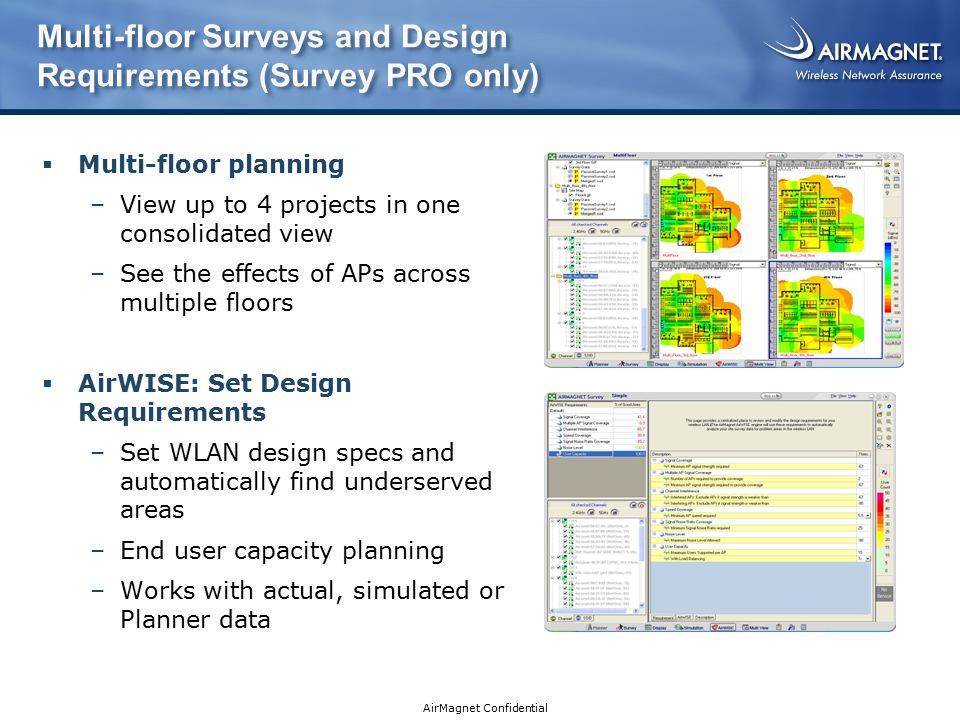Switch to Channel tab in the MultiFloor window
This screenshot has width=960, height=720.
(x=562, y=356)
